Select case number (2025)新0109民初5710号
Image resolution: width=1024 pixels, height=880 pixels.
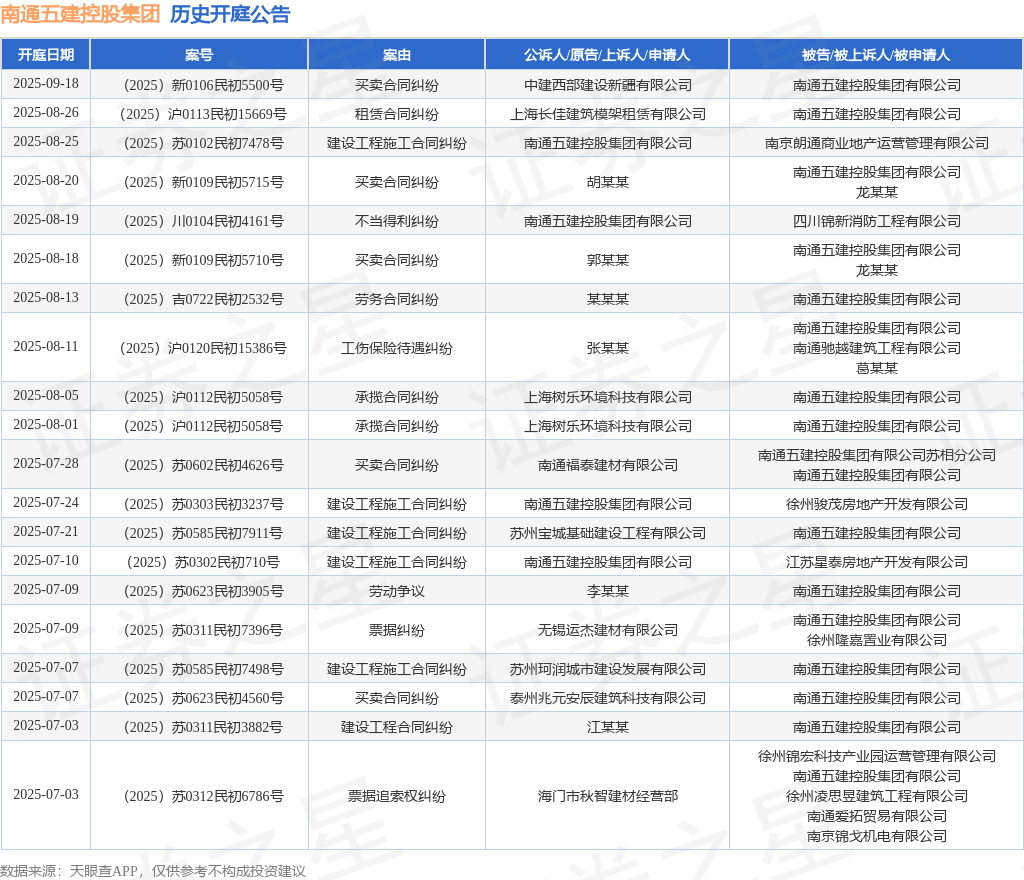pos(203,260)
